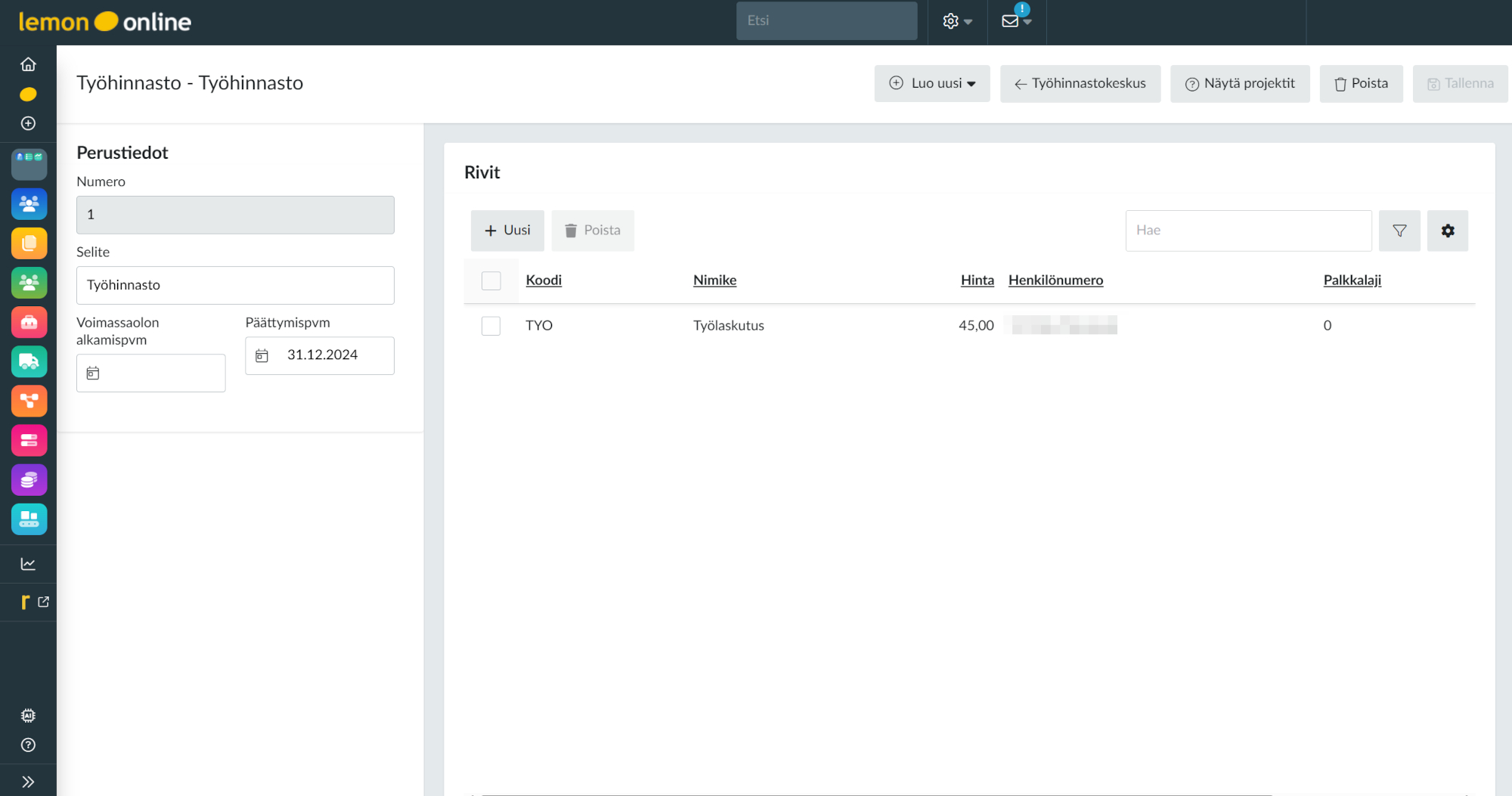The image size is (1512, 796).
Task: Open the AI chip icon in sidebar
Action: tap(28, 715)
